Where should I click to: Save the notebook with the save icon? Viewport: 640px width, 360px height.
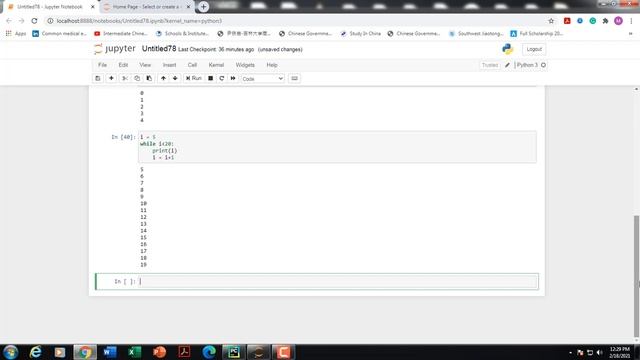pos(98,78)
